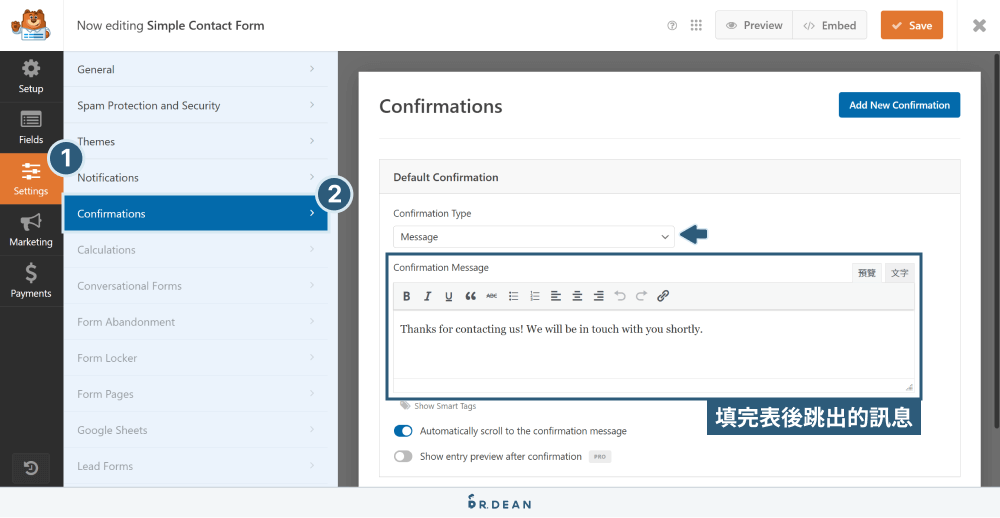The width and height of the screenshot is (1000, 518).
Task: Click inside the confirmation message text area
Action: 654,344
